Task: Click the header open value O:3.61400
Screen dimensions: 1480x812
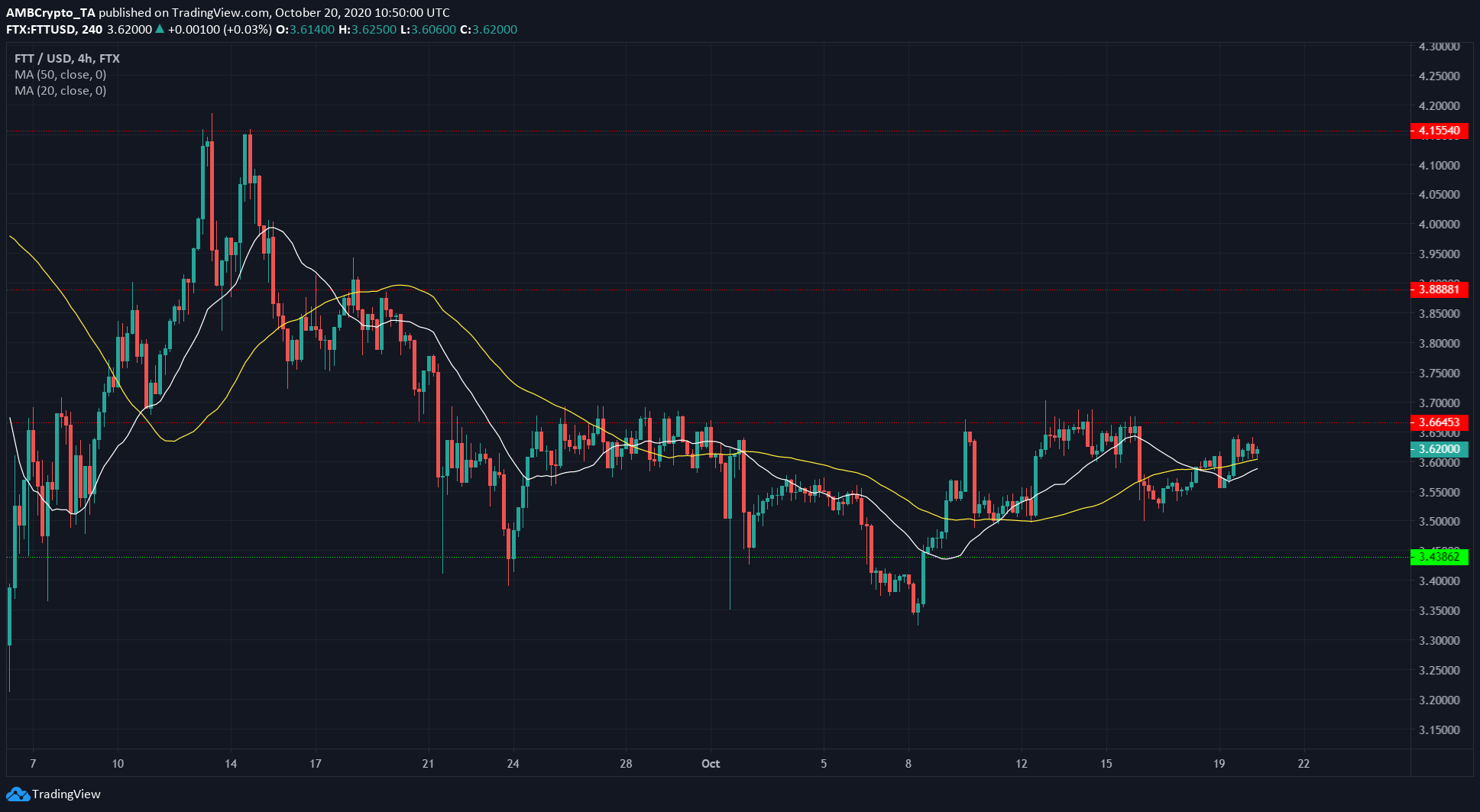Action: tap(306, 30)
